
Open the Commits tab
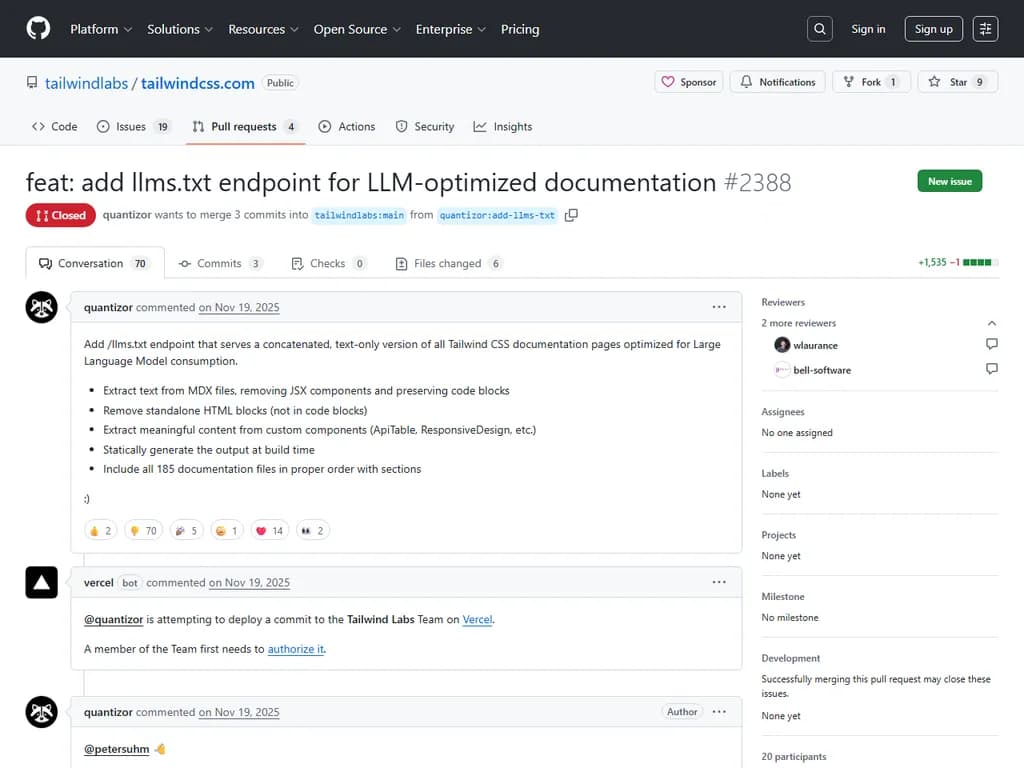[219, 263]
